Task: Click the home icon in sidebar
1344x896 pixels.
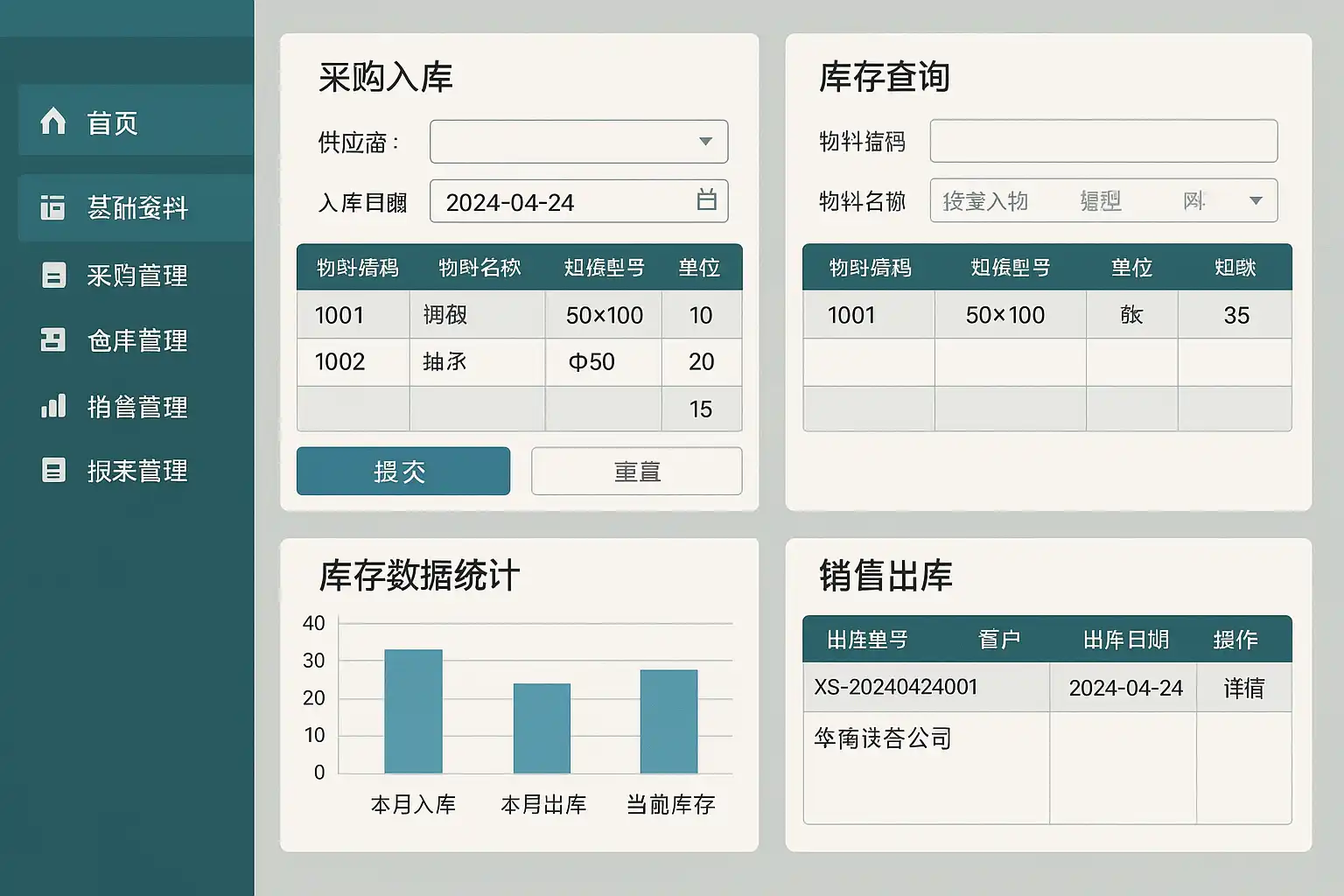Action: pyautogui.click(x=52, y=121)
